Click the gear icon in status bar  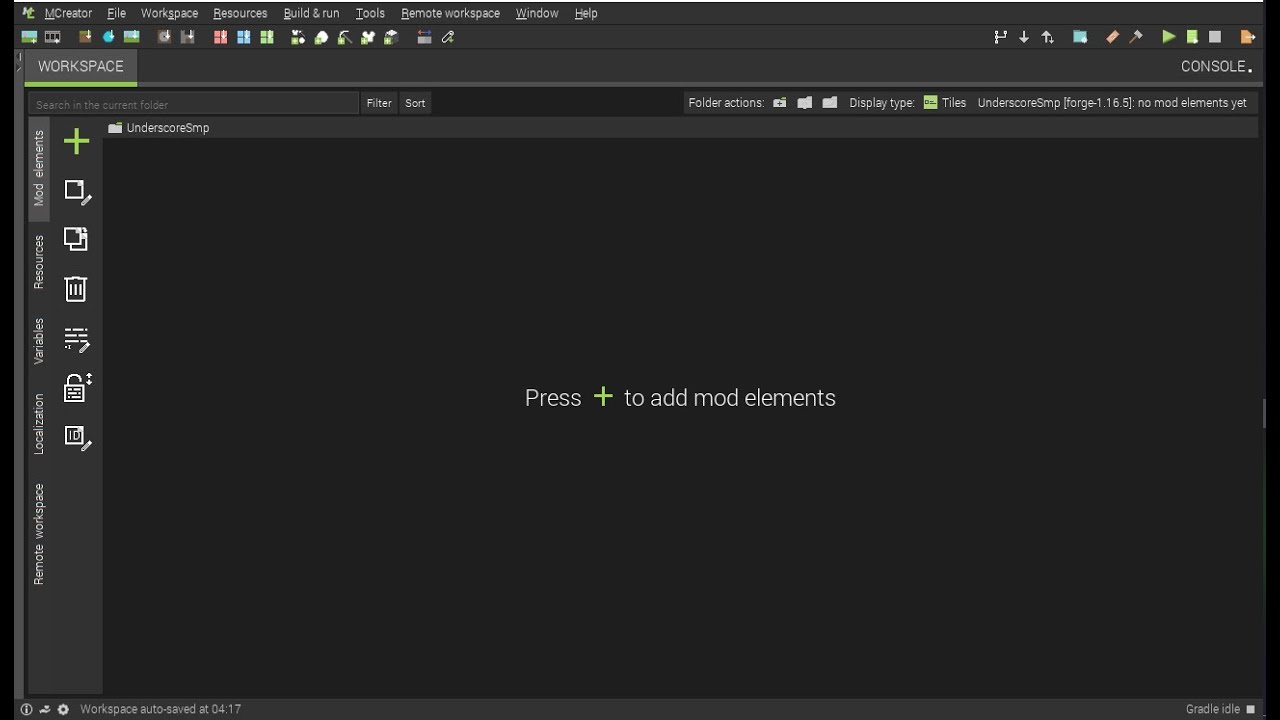click(63, 709)
